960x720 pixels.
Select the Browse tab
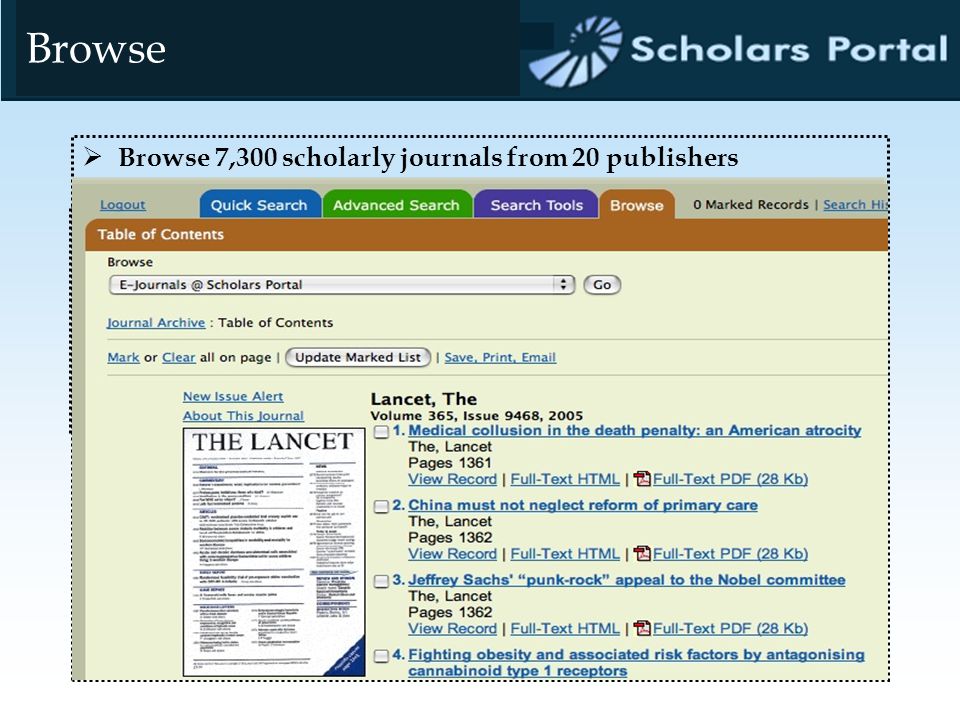click(637, 205)
